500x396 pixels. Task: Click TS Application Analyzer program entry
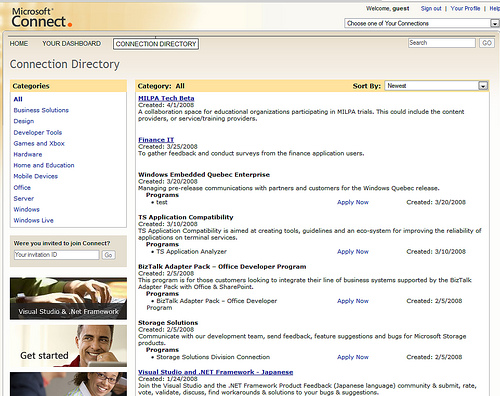point(191,252)
